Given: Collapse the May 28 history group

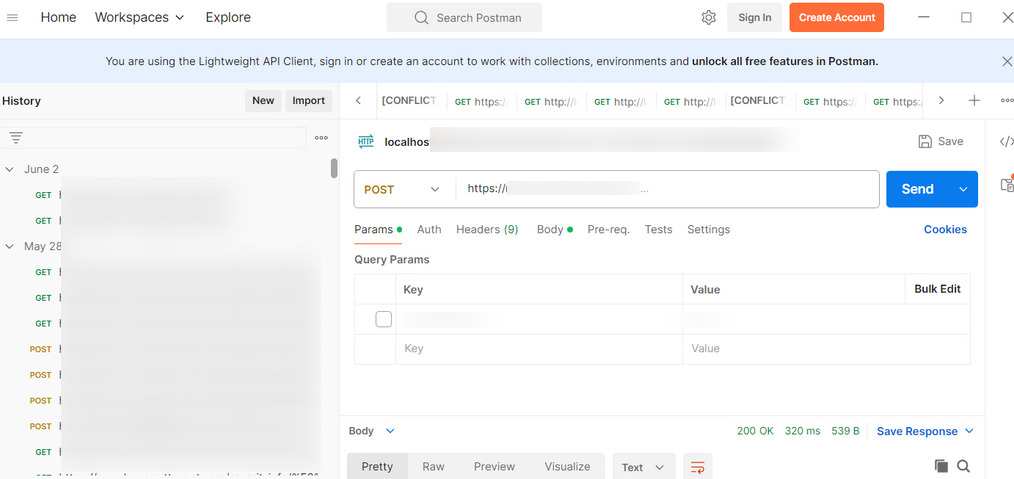Looking at the screenshot, I should coord(10,246).
